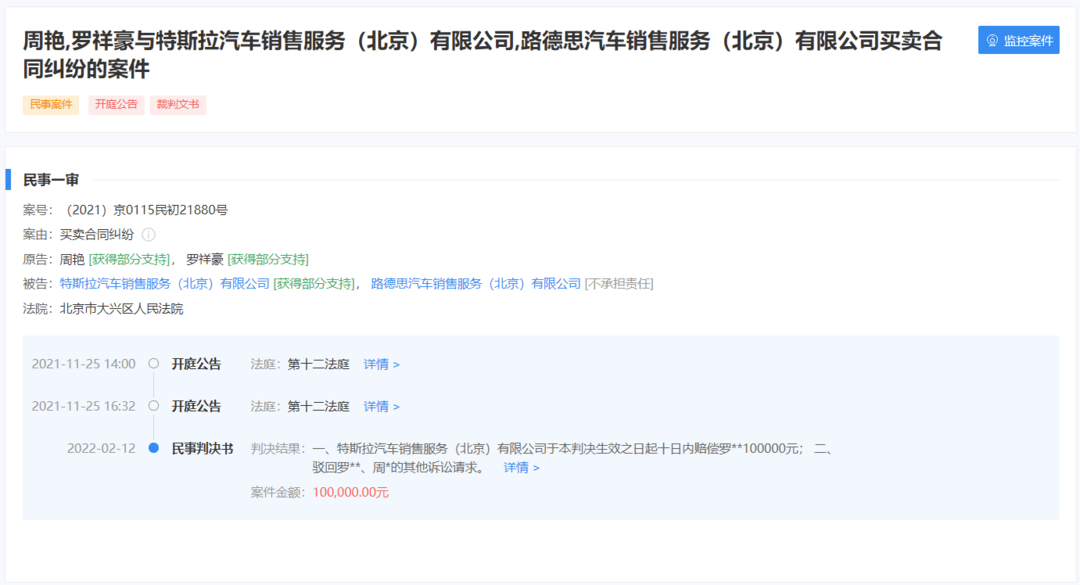Screen dimensions: 1080x585
Task: Select the 2021-11-25 16:32 timeline marker
Action: pyautogui.click(x=154, y=406)
